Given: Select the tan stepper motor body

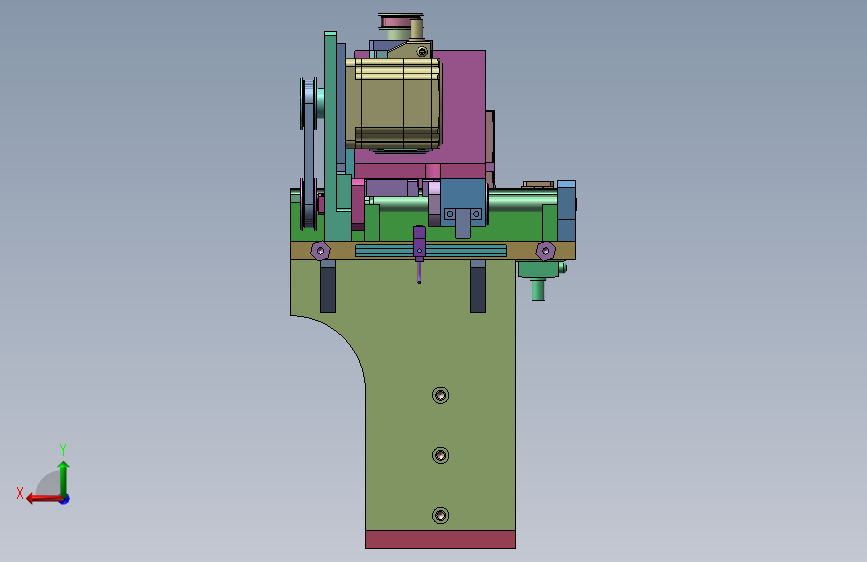Looking at the screenshot, I should point(394,104).
